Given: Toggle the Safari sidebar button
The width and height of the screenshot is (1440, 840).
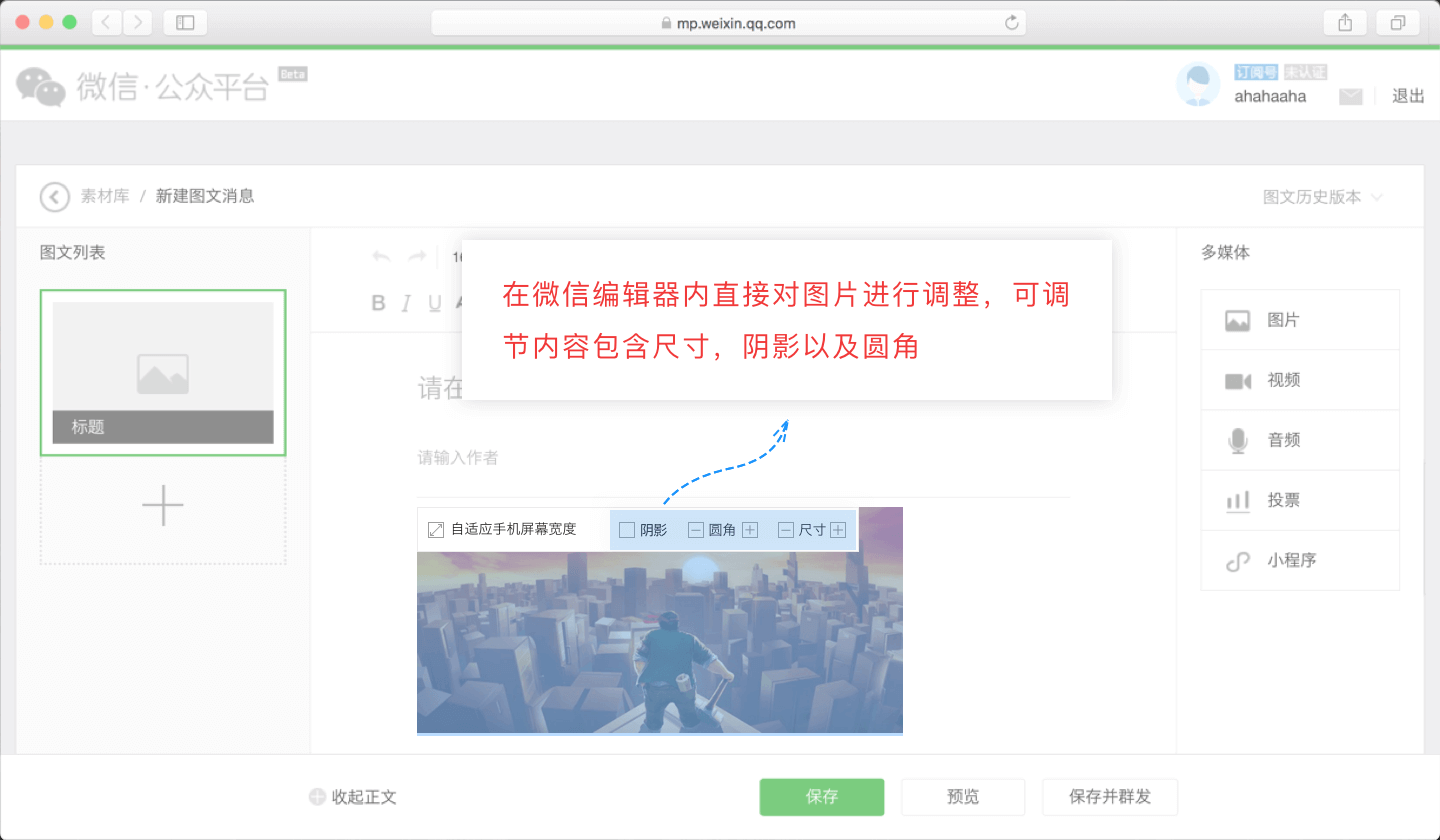Looking at the screenshot, I should pyautogui.click(x=185, y=22).
